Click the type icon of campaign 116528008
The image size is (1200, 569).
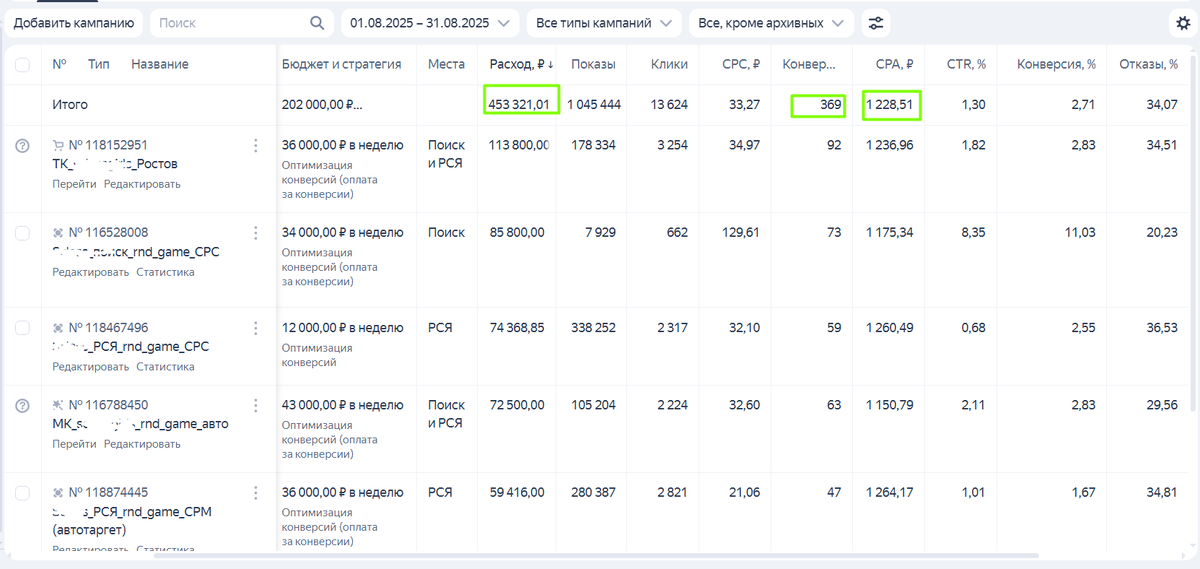pyautogui.click(x=58, y=232)
